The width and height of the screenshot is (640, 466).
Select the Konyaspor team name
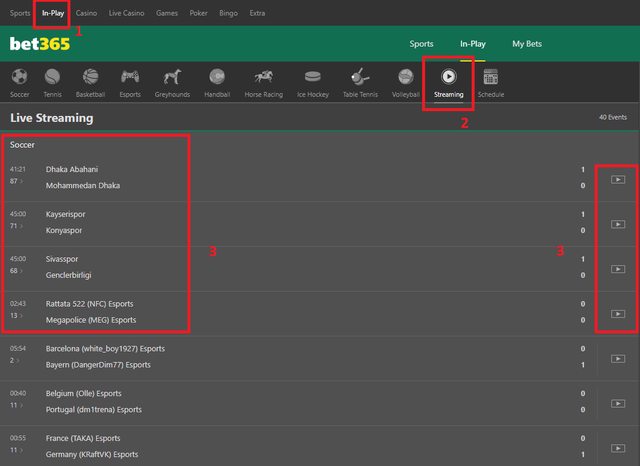coord(64,231)
